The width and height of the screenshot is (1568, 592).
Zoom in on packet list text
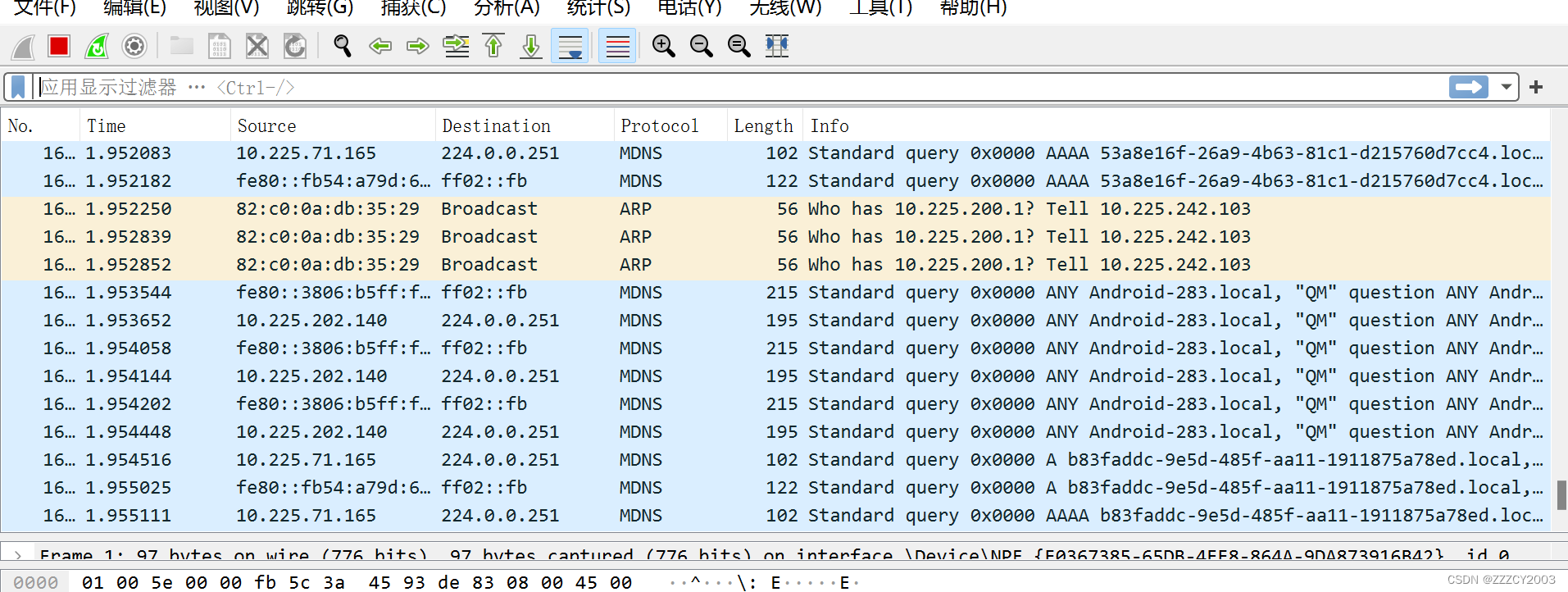coord(663,46)
